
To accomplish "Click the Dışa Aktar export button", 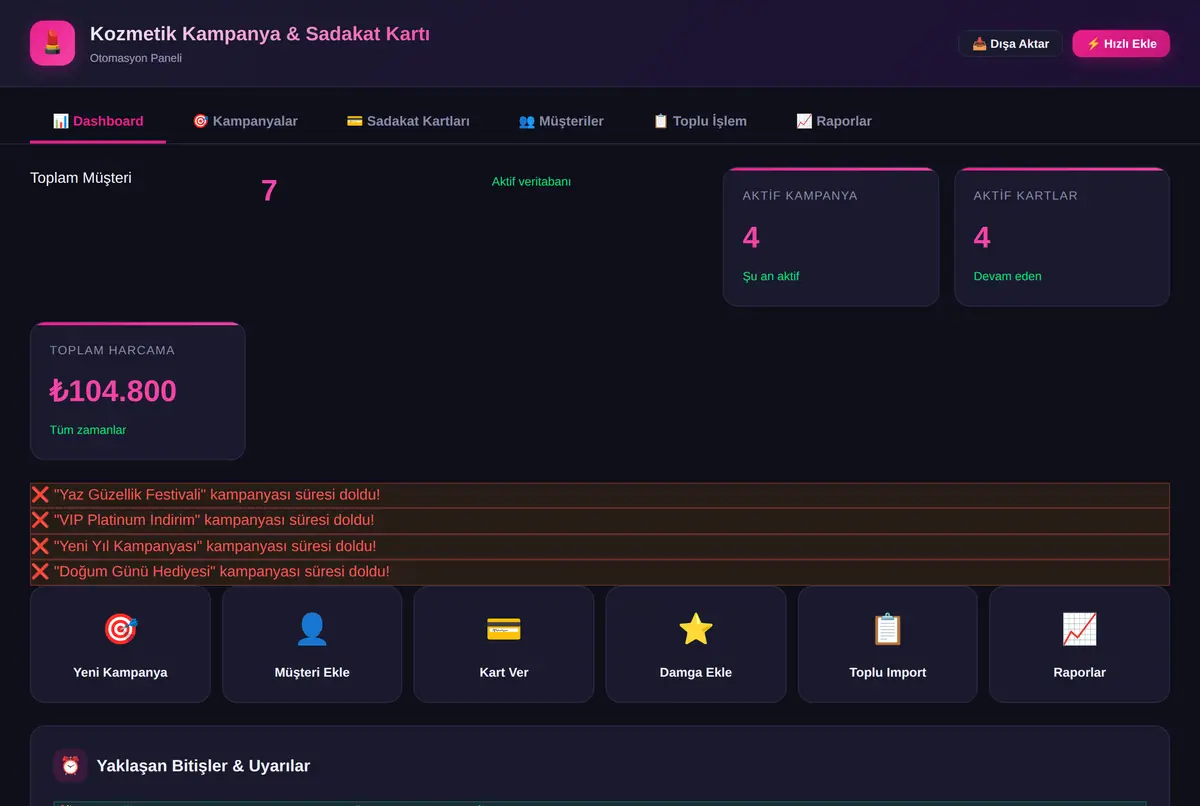I will click(1010, 44).
